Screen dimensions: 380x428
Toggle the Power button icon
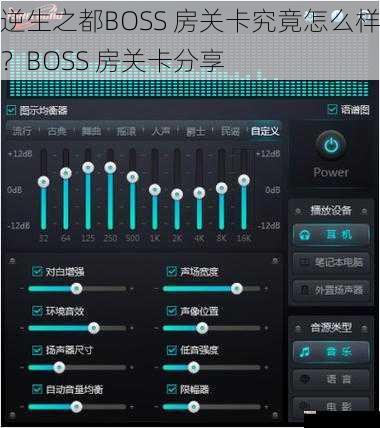click(331, 146)
